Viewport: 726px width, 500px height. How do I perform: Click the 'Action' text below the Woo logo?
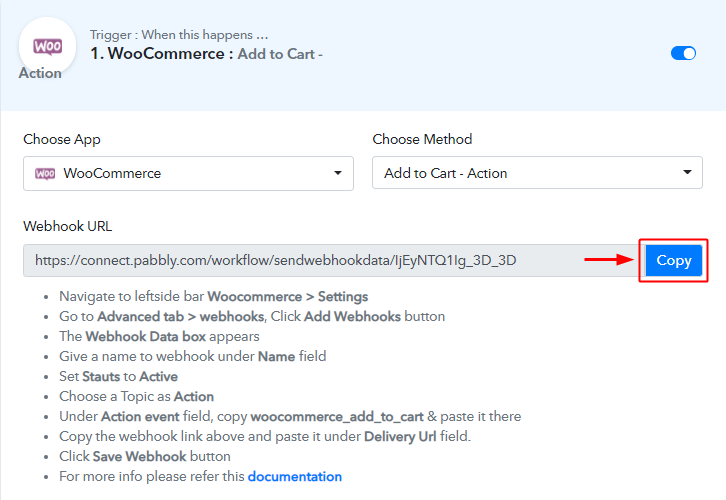coord(40,73)
